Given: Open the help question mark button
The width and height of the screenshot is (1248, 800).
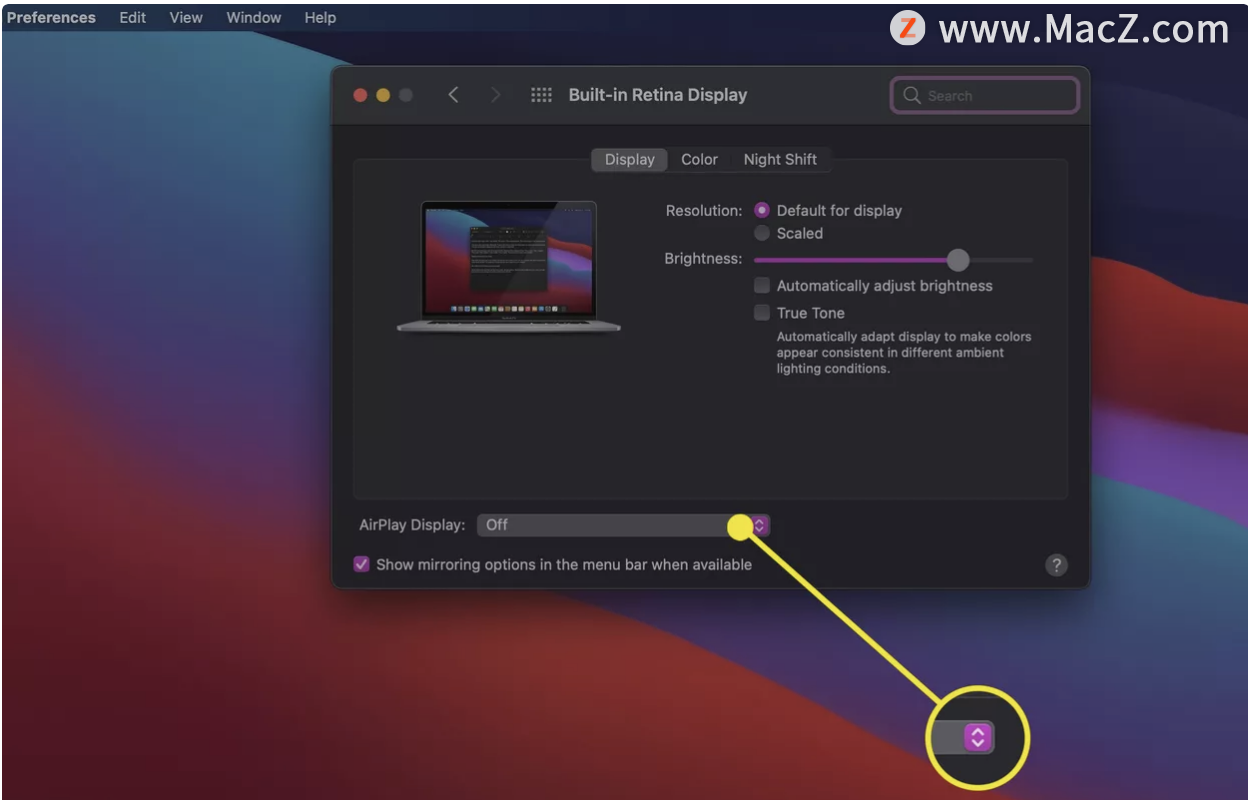Looking at the screenshot, I should point(1056,565).
